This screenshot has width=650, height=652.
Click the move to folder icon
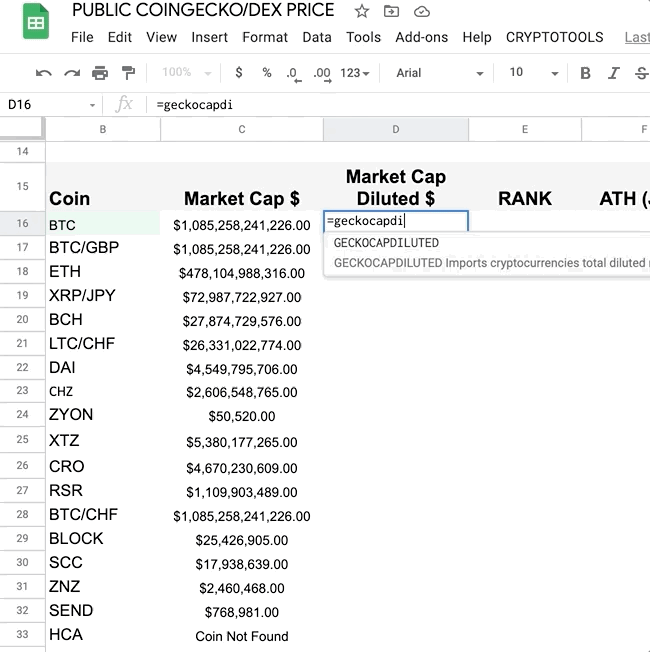tap(391, 11)
